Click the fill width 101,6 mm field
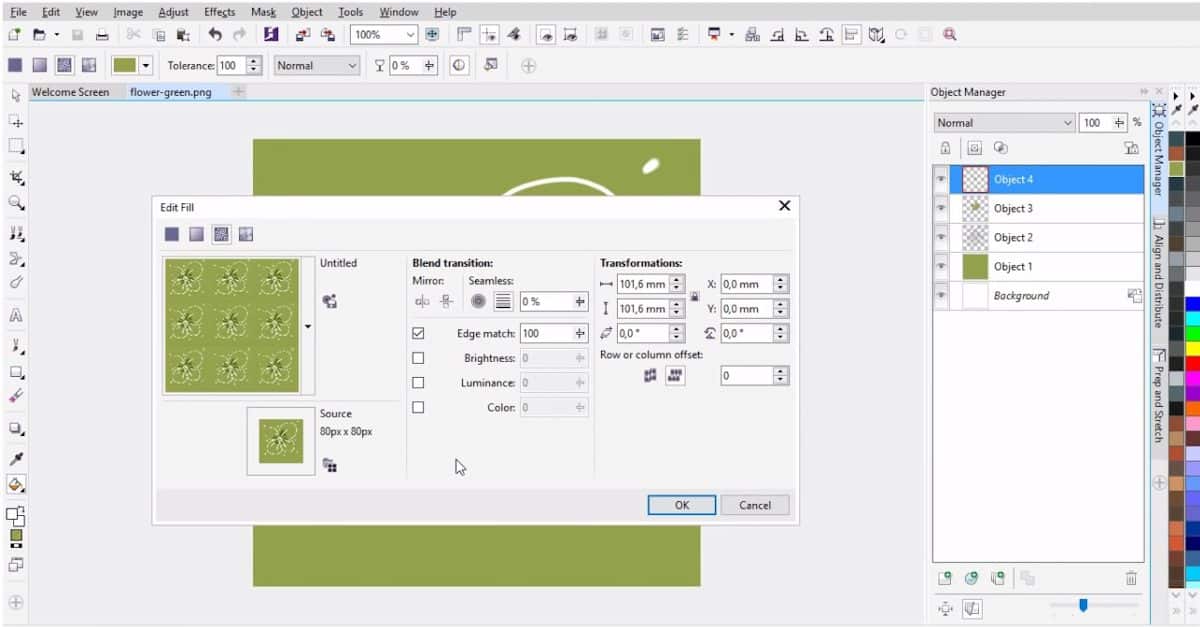This screenshot has width=1200, height=627. [x=643, y=284]
